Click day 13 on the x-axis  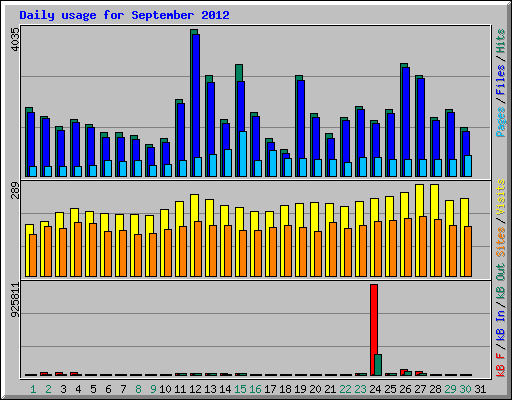[210, 389]
